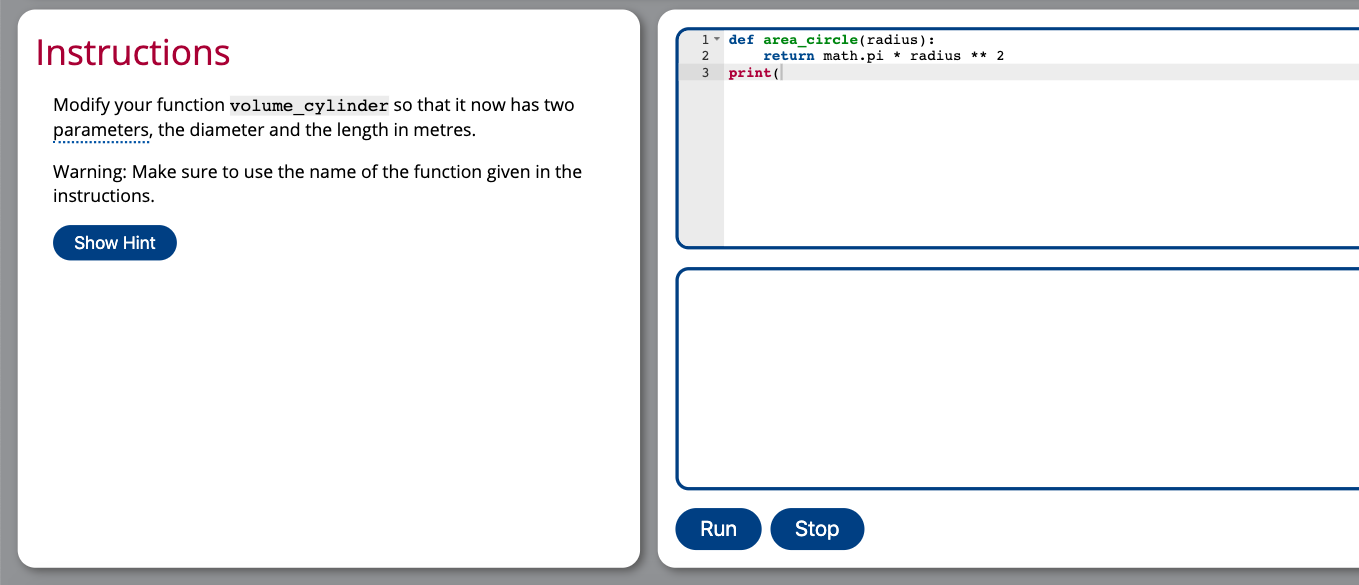Click the volume_cylinder code snippet in instructions
The width and height of the screenshot is (1359, 585).
pos(309,104)
